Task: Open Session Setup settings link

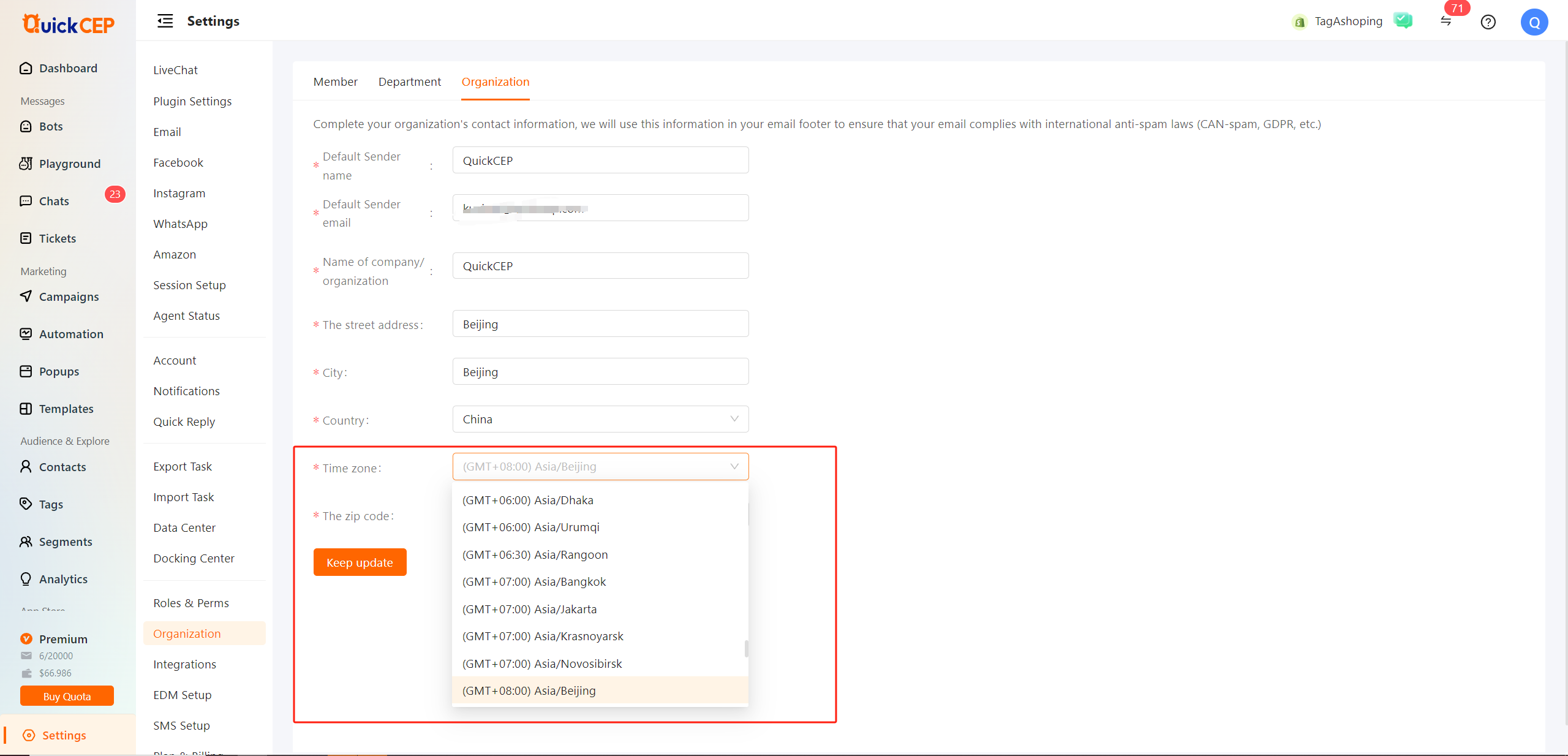Action: [x=189, y=285]
